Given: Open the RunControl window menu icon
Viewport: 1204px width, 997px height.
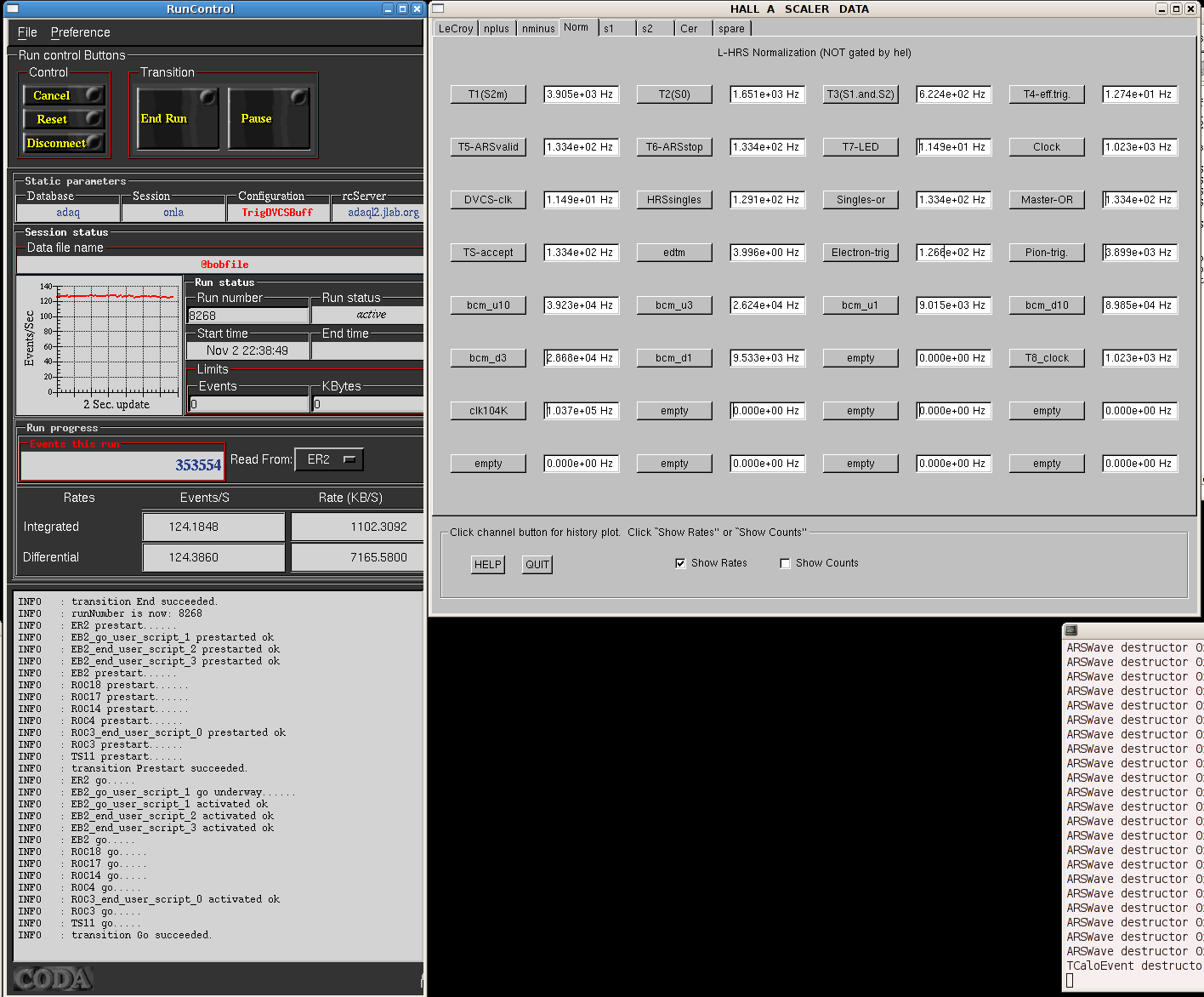Looking at the screenshot, I should click(x=12, y=9).
